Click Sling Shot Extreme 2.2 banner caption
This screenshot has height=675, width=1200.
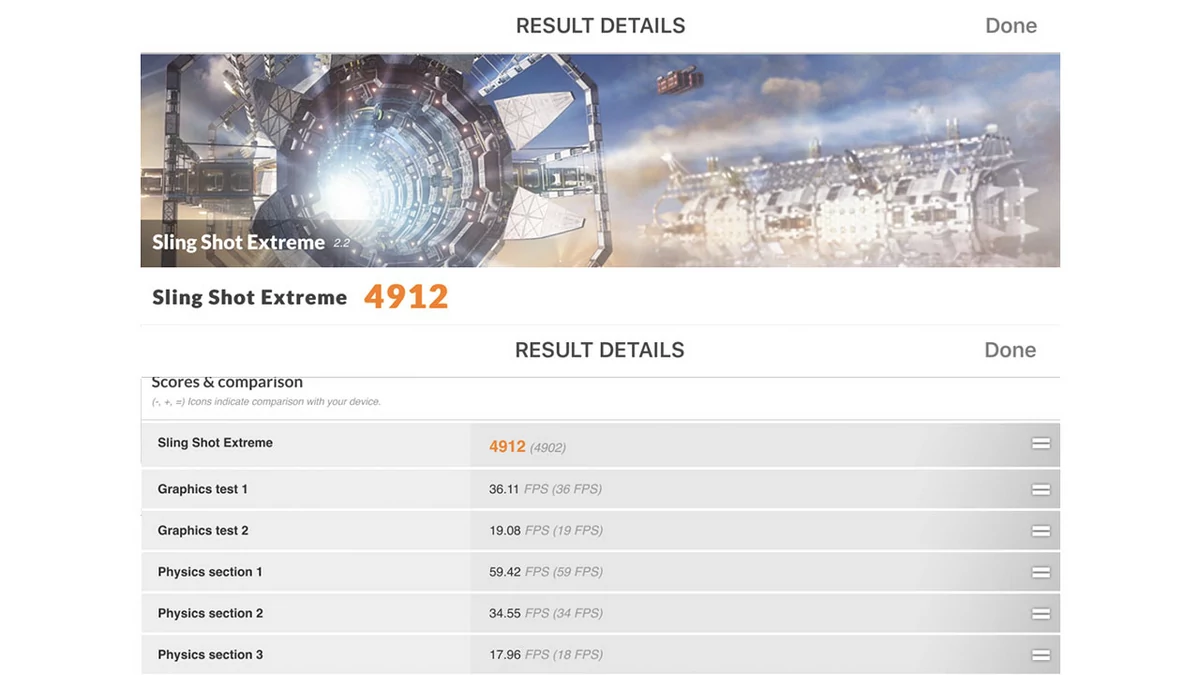(x=251, y=243)
